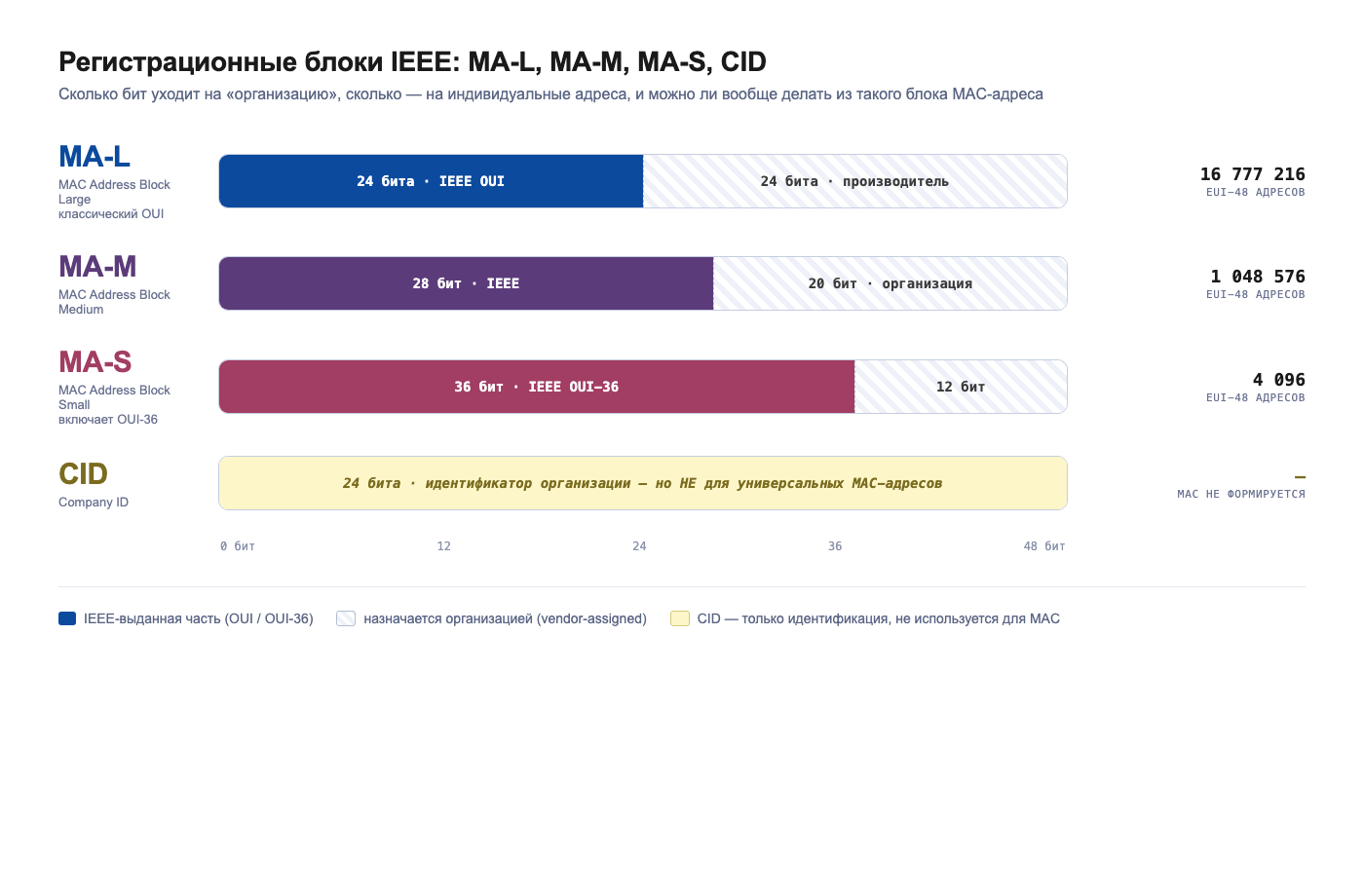Select the '36 бит · IEEE OUI-36' segment

(537, 387)
